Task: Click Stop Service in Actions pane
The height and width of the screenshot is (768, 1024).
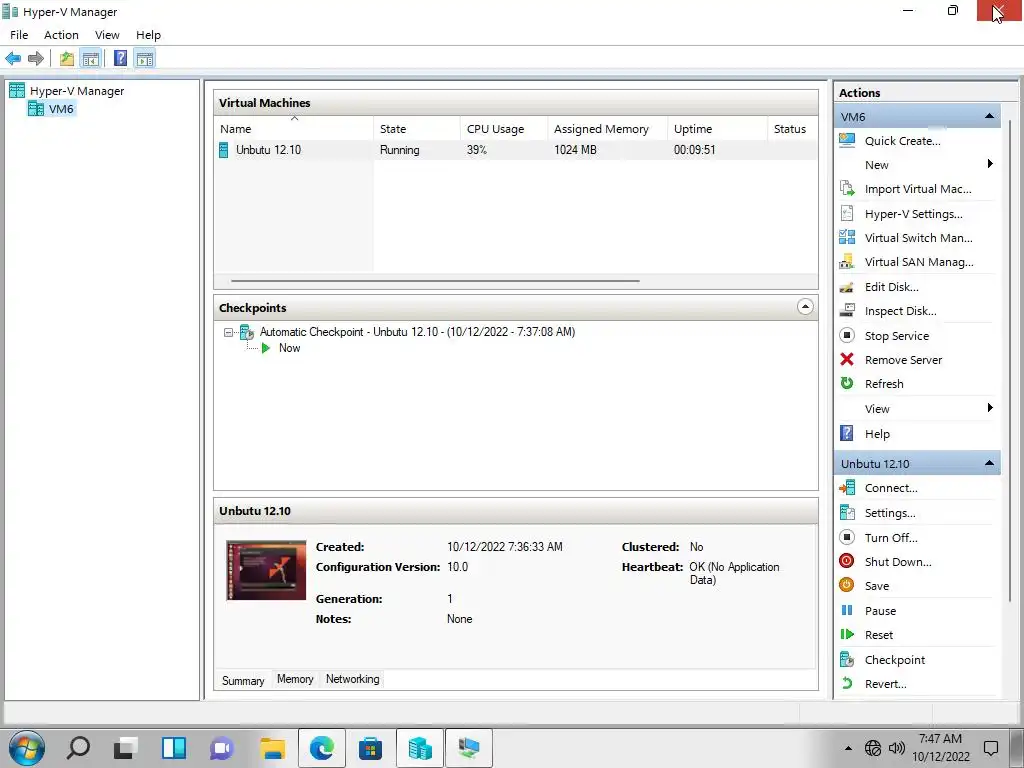Action: tap(897, 336)
